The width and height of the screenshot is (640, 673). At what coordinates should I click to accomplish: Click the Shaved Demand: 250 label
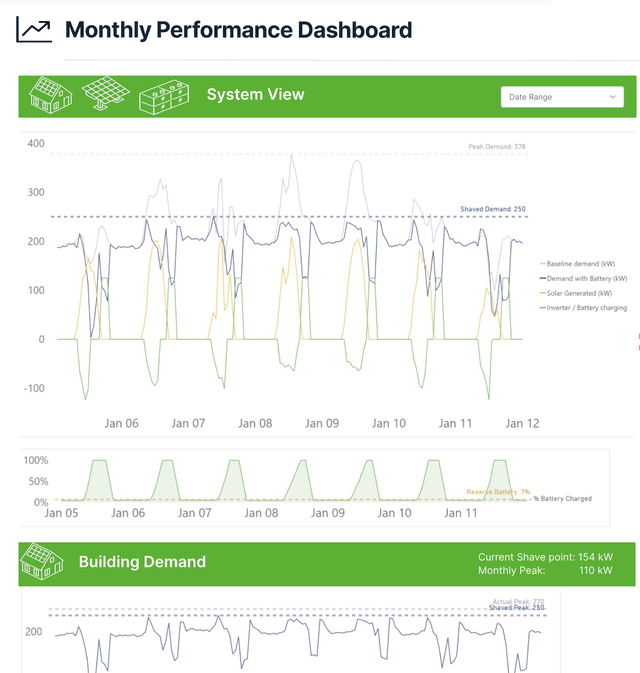pyautogui.click(x=493, y=209)
